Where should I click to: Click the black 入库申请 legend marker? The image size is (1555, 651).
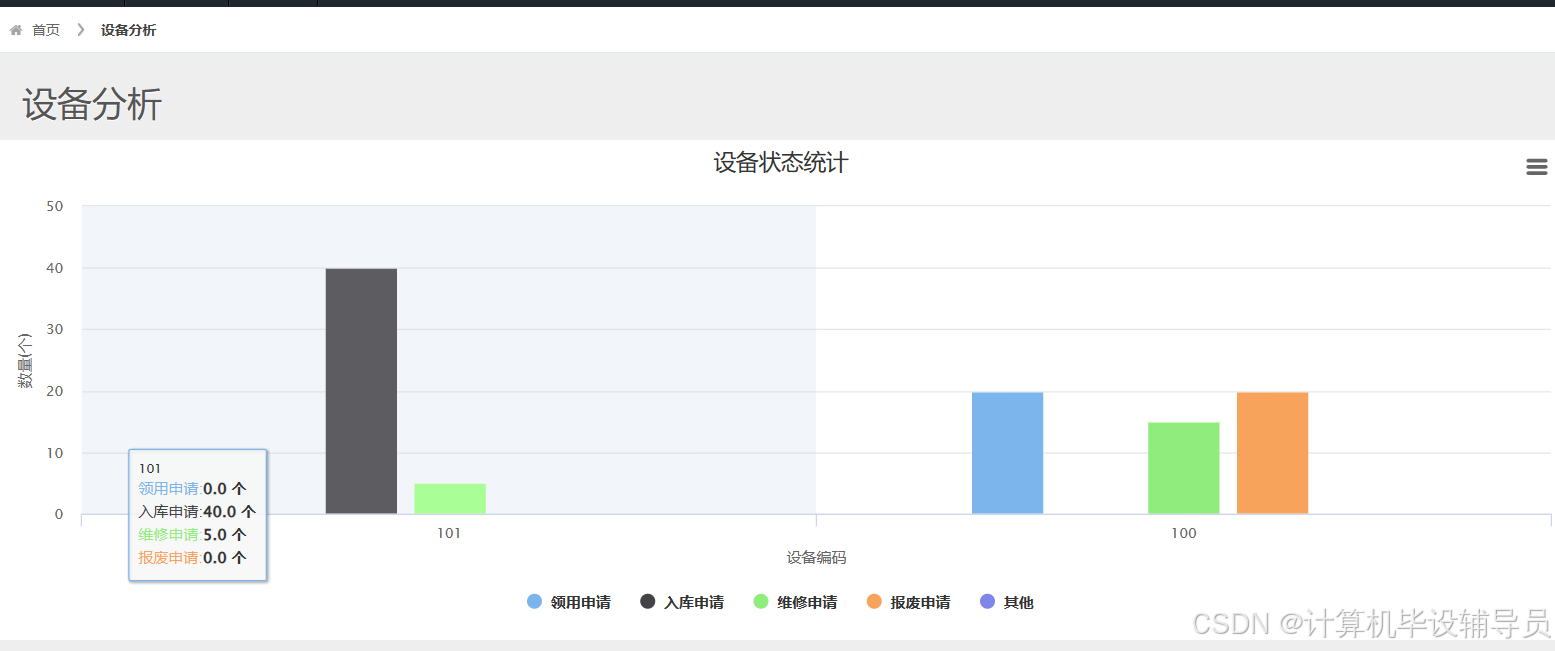coord(648,601)
